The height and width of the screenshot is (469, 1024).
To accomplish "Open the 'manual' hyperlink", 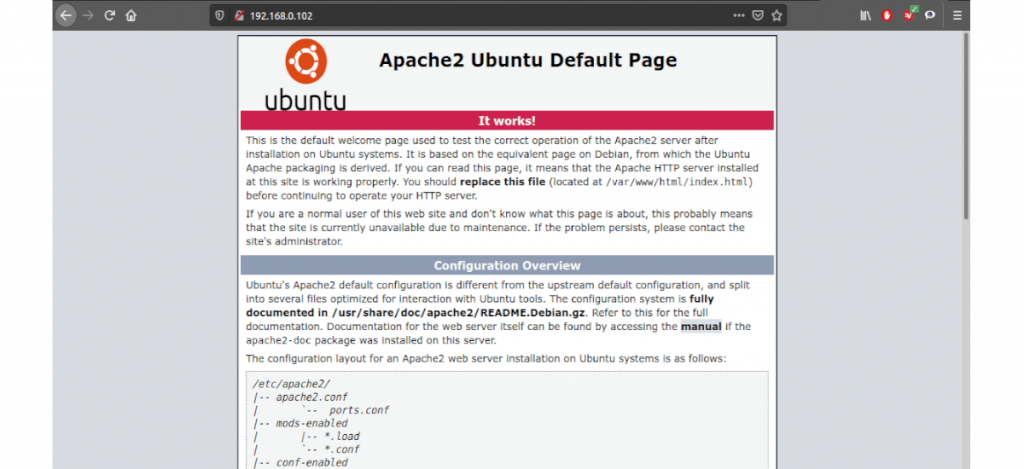I will pos(701,326).
